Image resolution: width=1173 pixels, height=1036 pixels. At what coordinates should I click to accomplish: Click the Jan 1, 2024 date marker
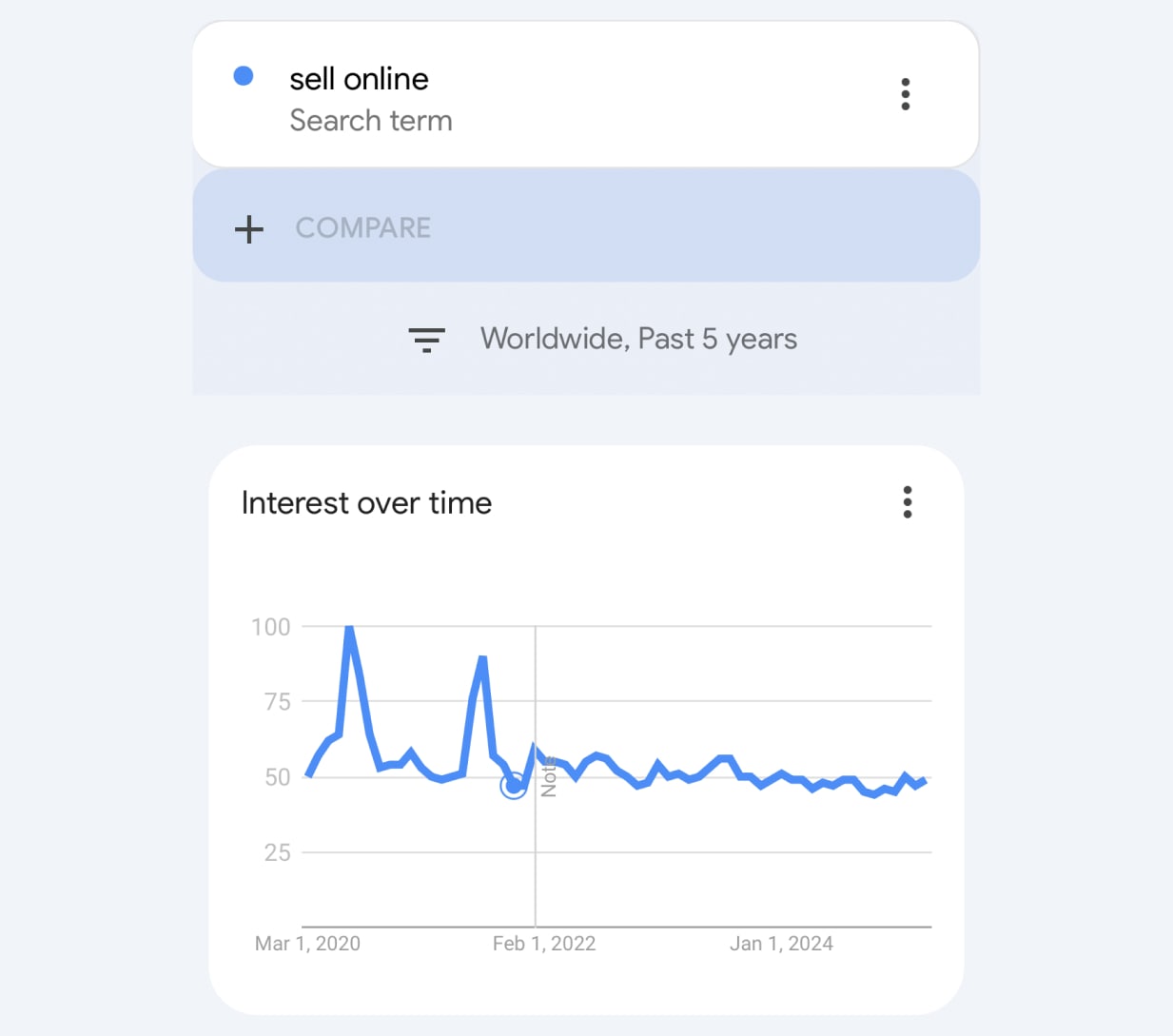tap(781, 943)
